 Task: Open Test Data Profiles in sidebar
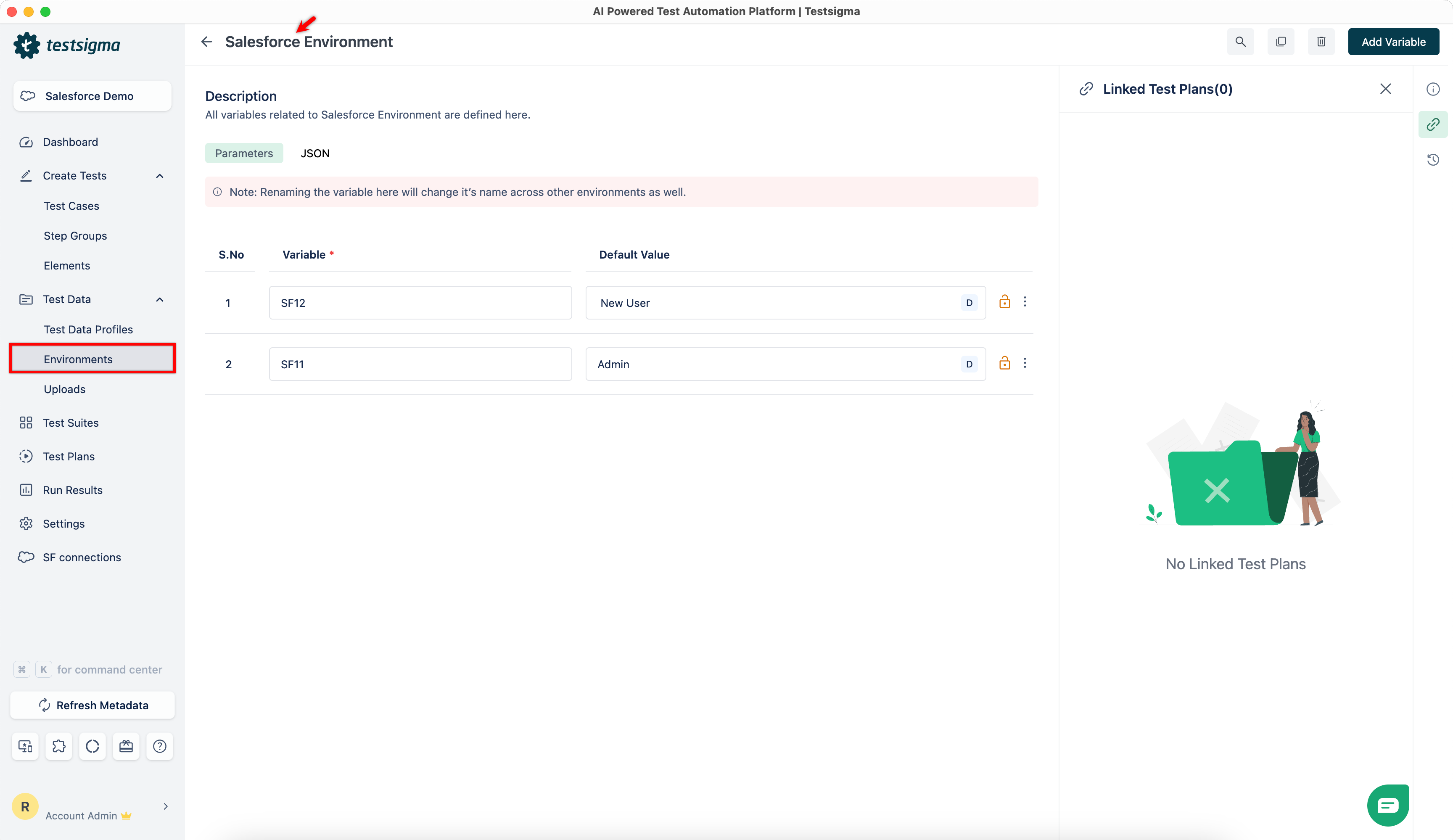[88, 329]
